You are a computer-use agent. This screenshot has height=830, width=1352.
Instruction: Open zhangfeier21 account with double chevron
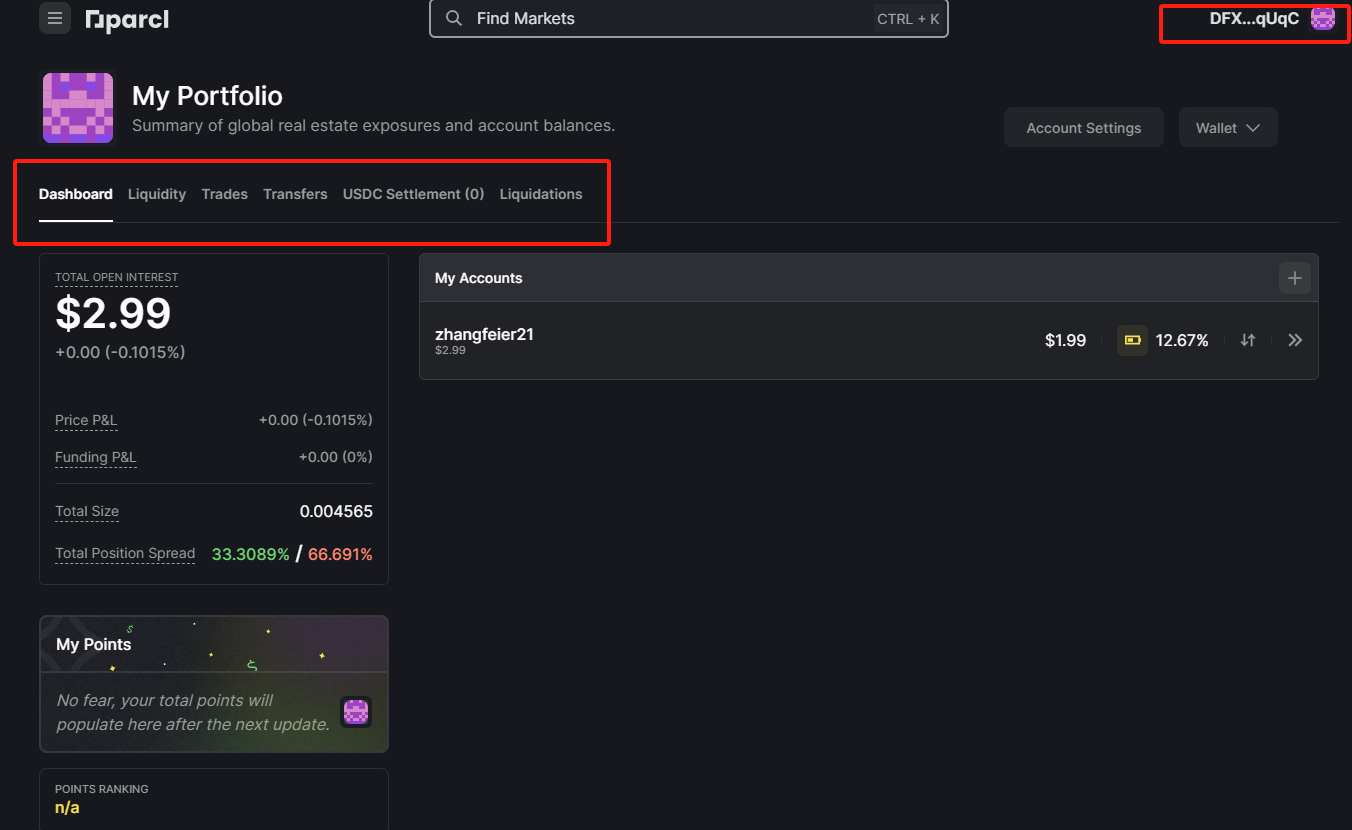tap(1295, 340)
